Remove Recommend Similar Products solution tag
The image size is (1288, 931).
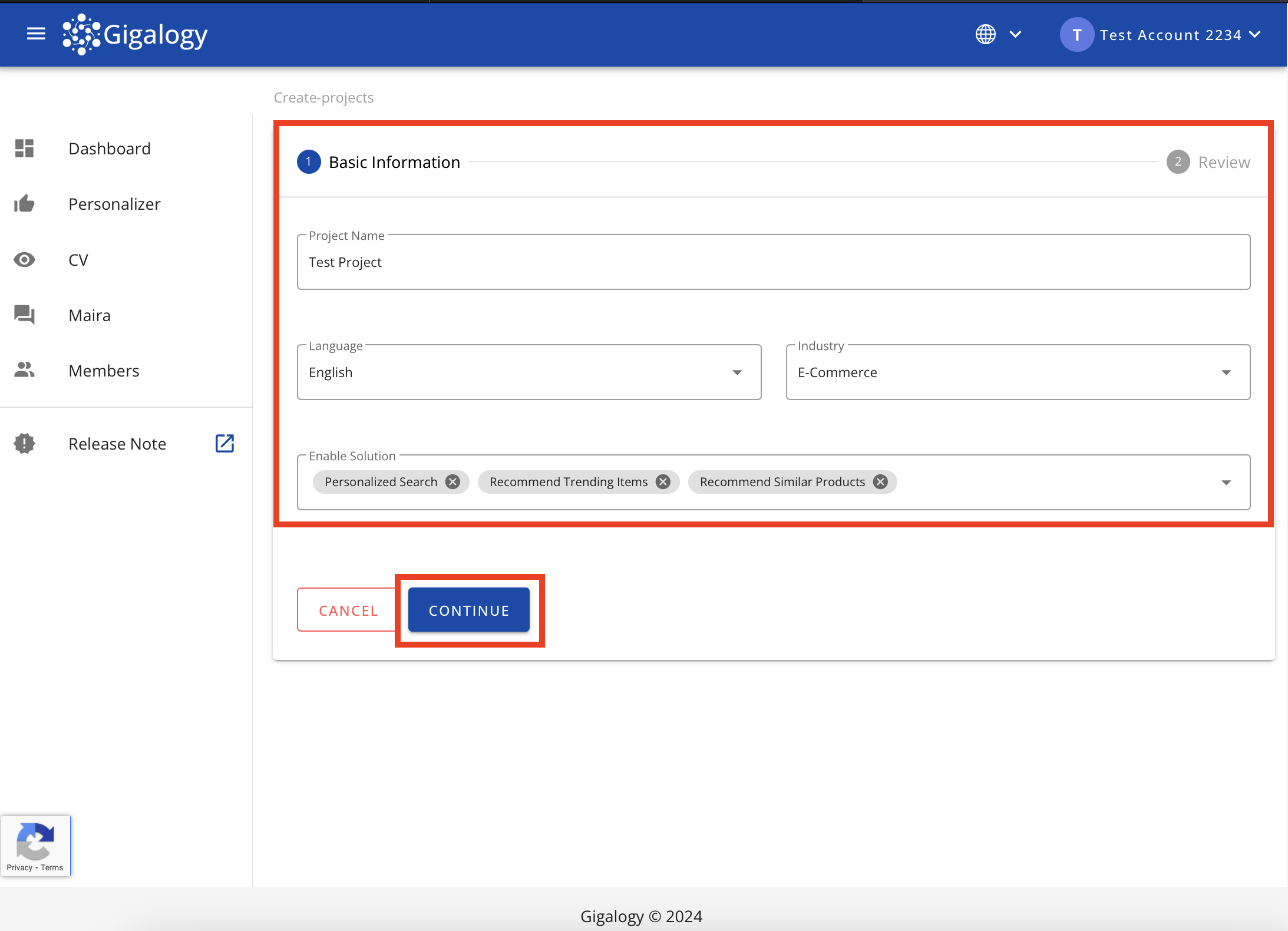pyautogui.click(x=880, y=482)
